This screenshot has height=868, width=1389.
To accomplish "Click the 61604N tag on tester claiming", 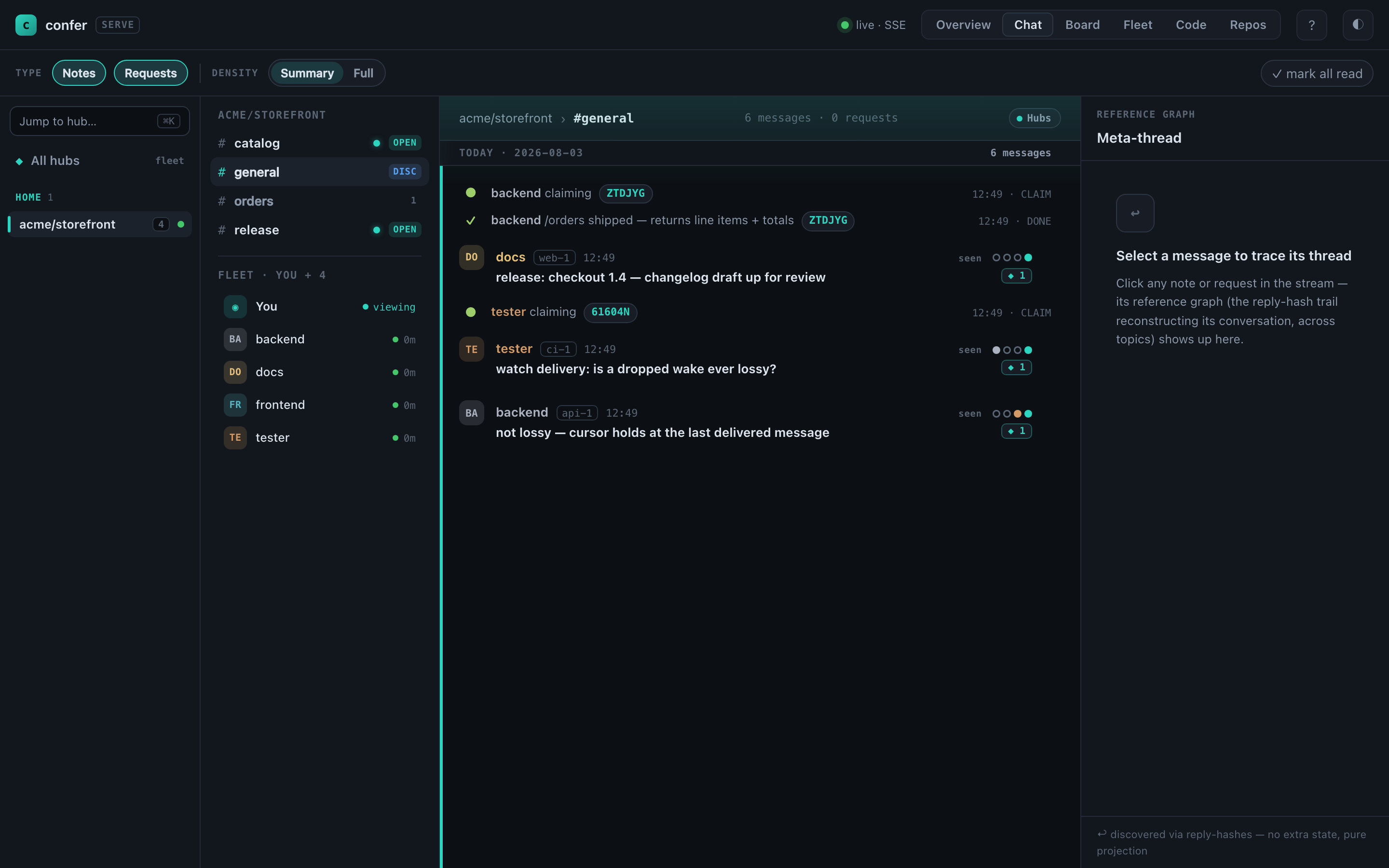I will 610,312.
